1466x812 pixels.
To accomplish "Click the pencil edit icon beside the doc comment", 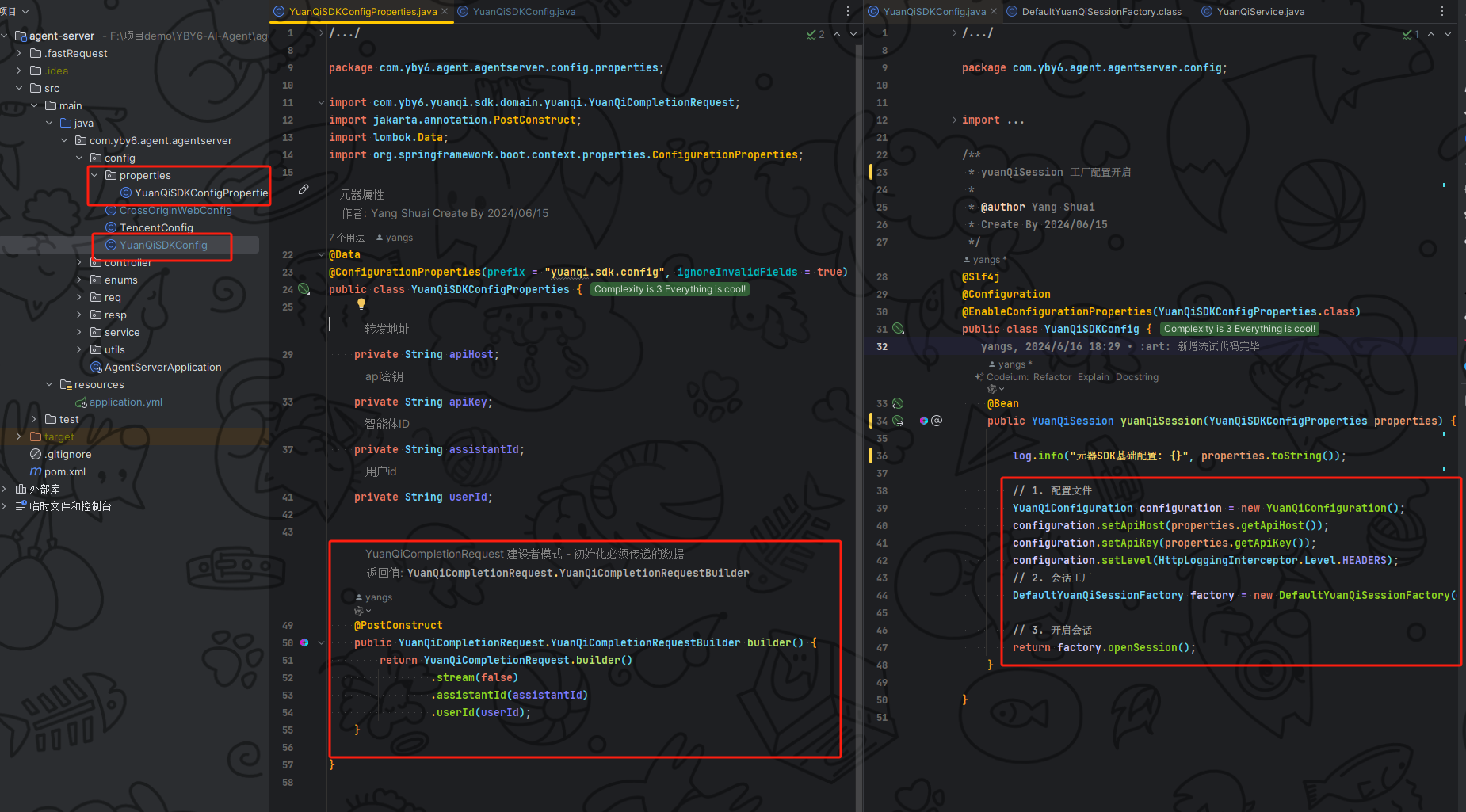I will [x=304, y=190].
